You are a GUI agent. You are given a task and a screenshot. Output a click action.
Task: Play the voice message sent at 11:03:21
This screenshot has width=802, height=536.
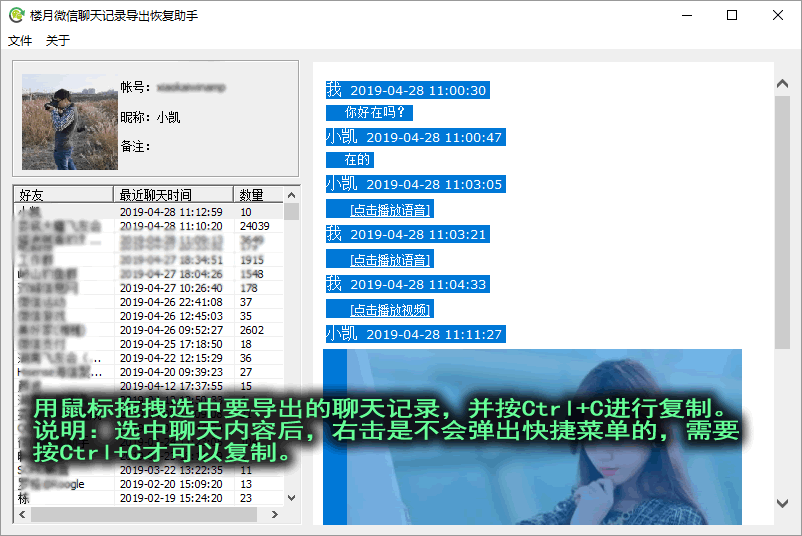(x=390, y=260)
